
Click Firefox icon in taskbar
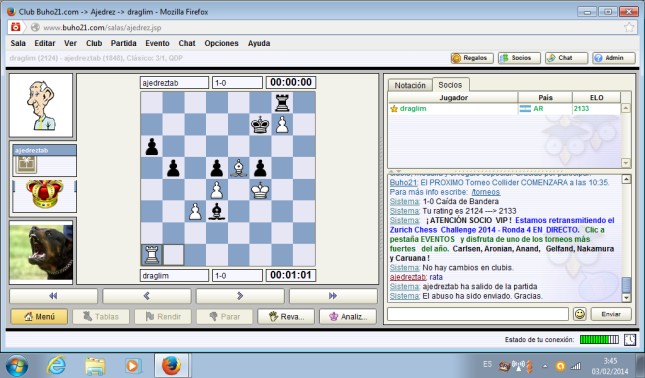click(171, 366)
